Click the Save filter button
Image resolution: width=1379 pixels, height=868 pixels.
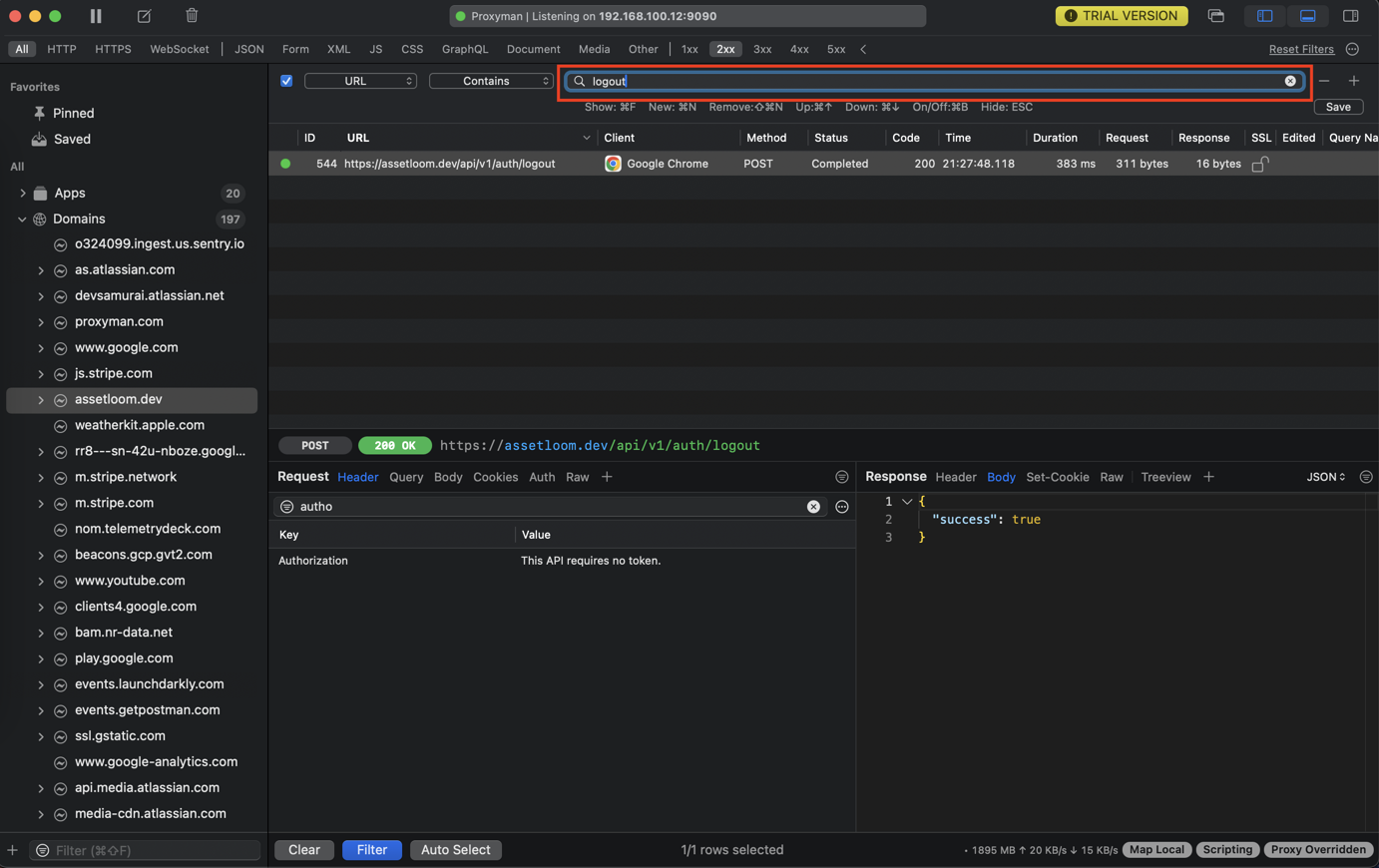(1338, 107)
